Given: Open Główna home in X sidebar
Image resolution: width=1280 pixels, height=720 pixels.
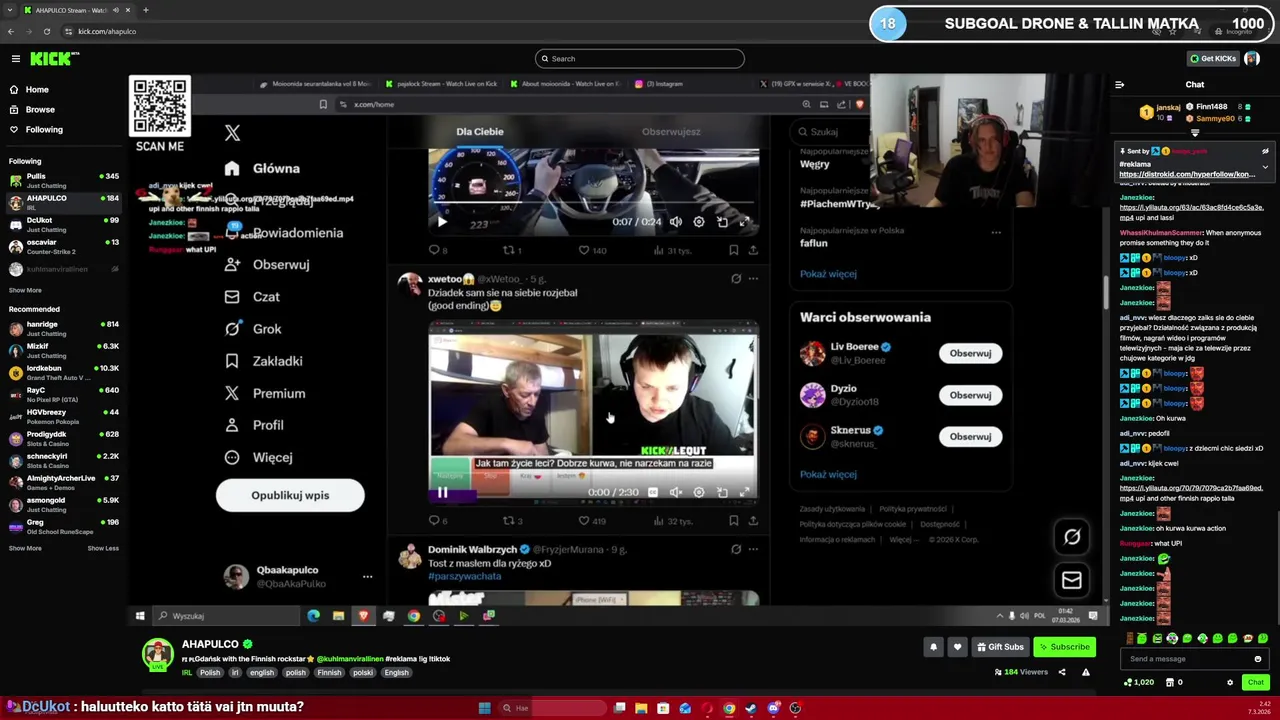Looking at the screenshot, I should point(263,168).
